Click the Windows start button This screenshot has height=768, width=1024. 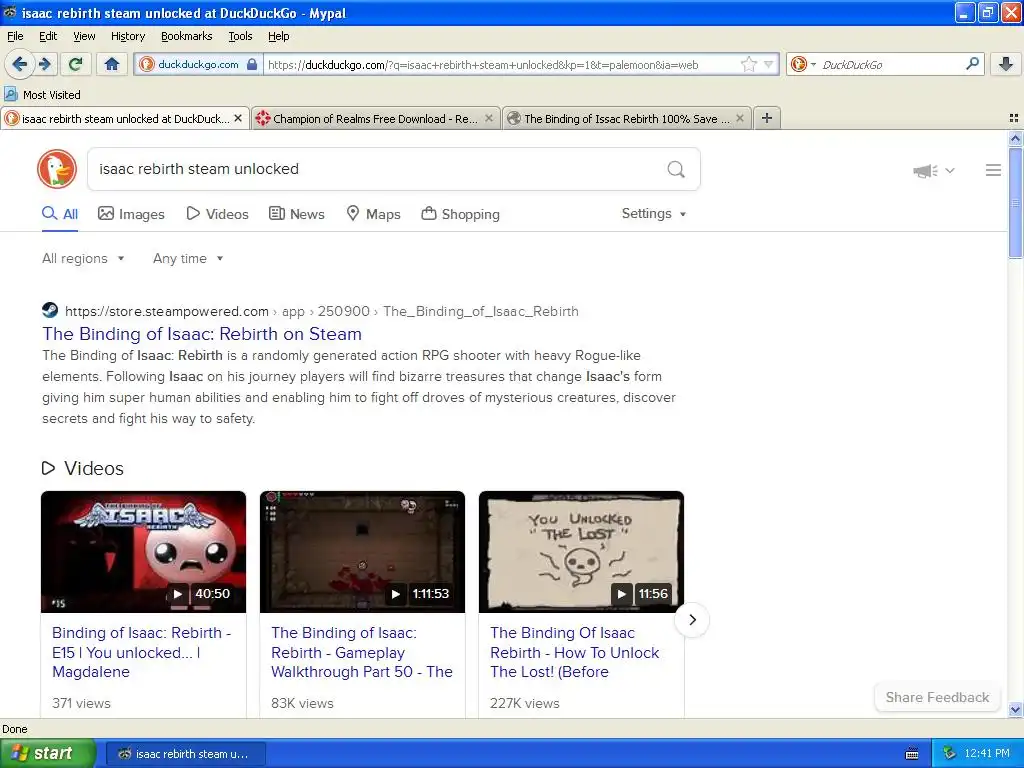pyautogui.click(x=47, y=753)
